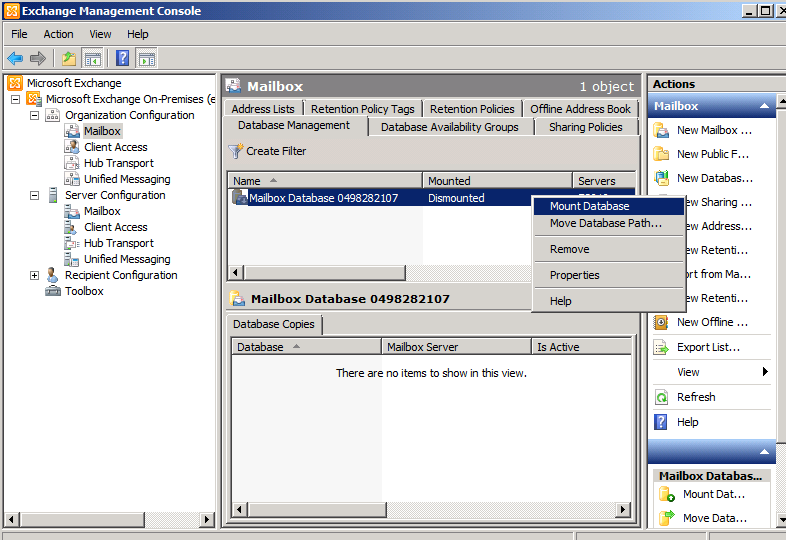Collapse the Organization Configuration tree node
The width and height of the screenshot is (786, 540).
point(34,115)
